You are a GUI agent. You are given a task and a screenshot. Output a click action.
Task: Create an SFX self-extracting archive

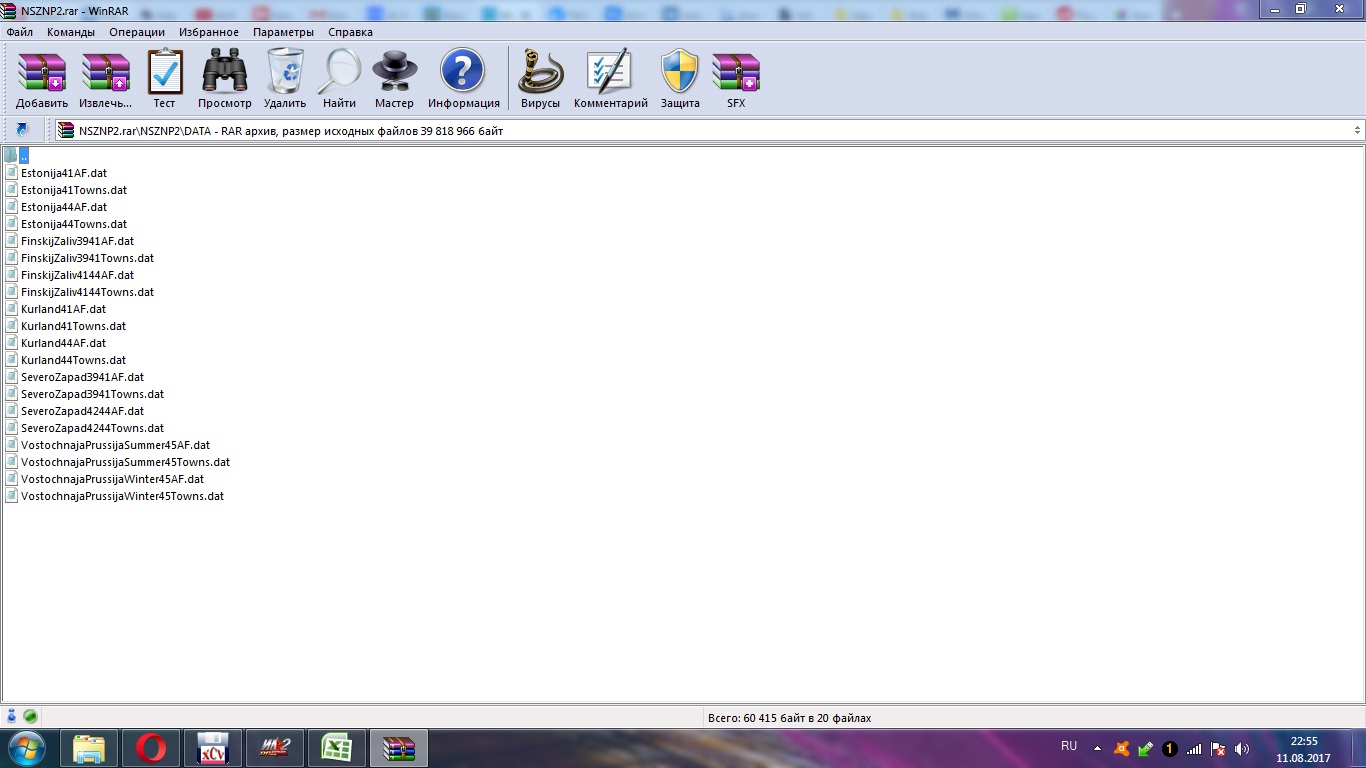coord(736,79)
